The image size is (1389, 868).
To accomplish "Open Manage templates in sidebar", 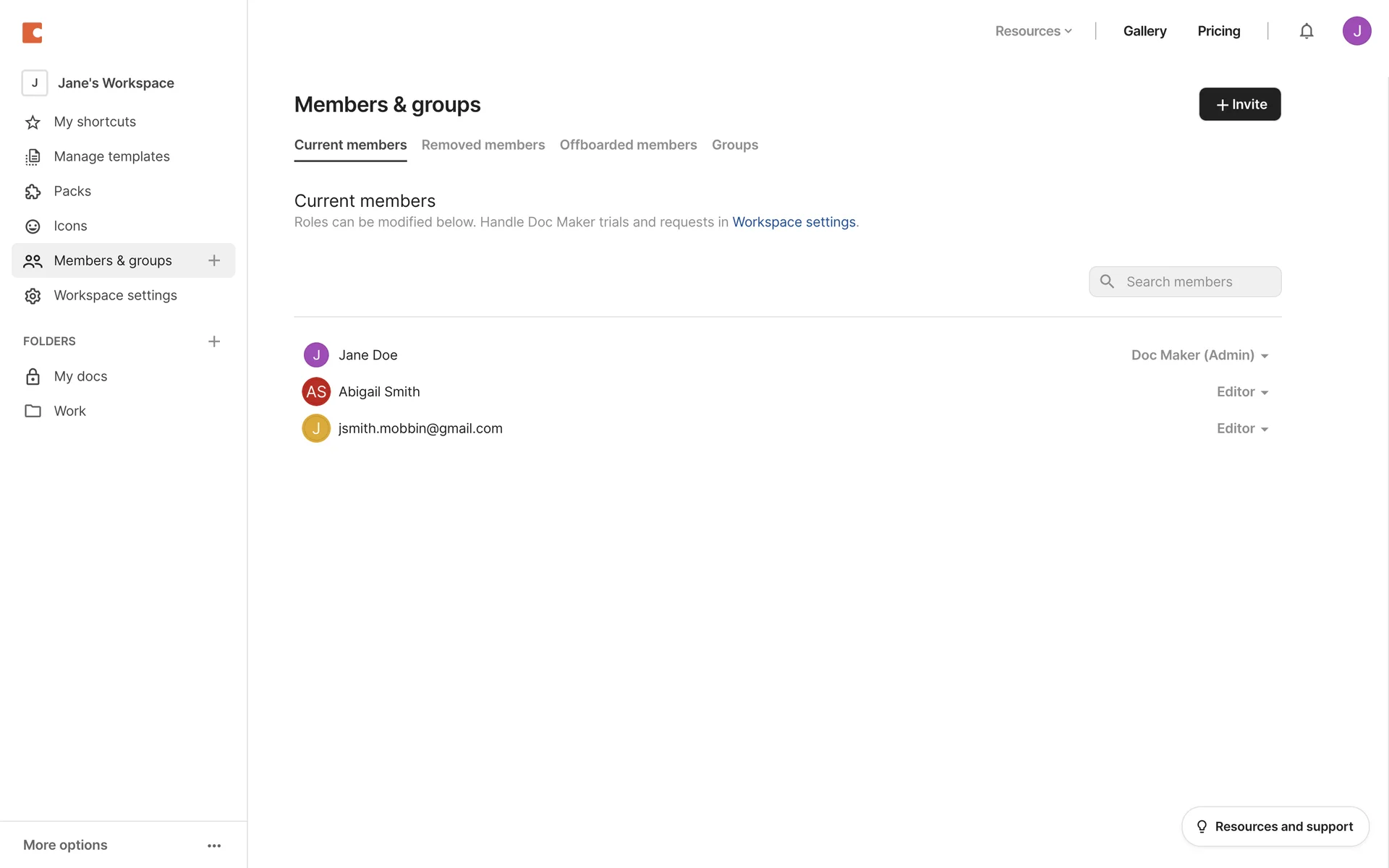I will coord(111,156).
